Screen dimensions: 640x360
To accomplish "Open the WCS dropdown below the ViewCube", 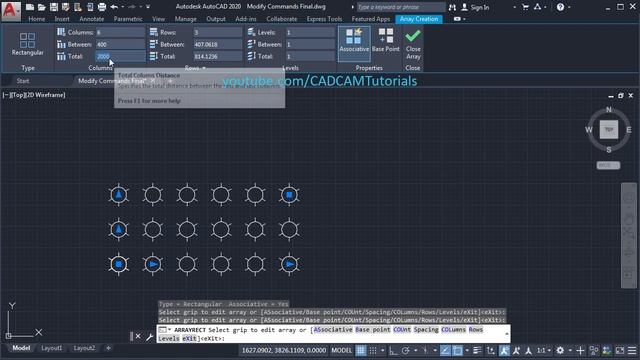I will (608, 165).
